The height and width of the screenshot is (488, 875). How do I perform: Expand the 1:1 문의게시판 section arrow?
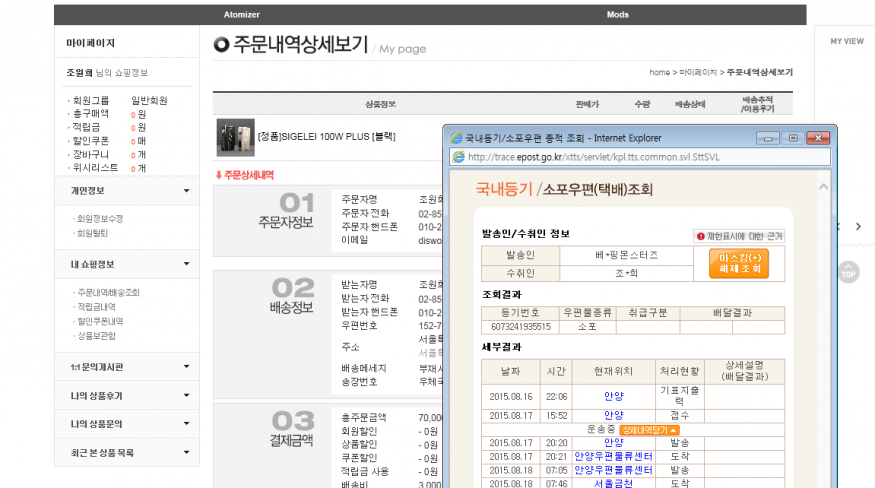tap(186, 367)
